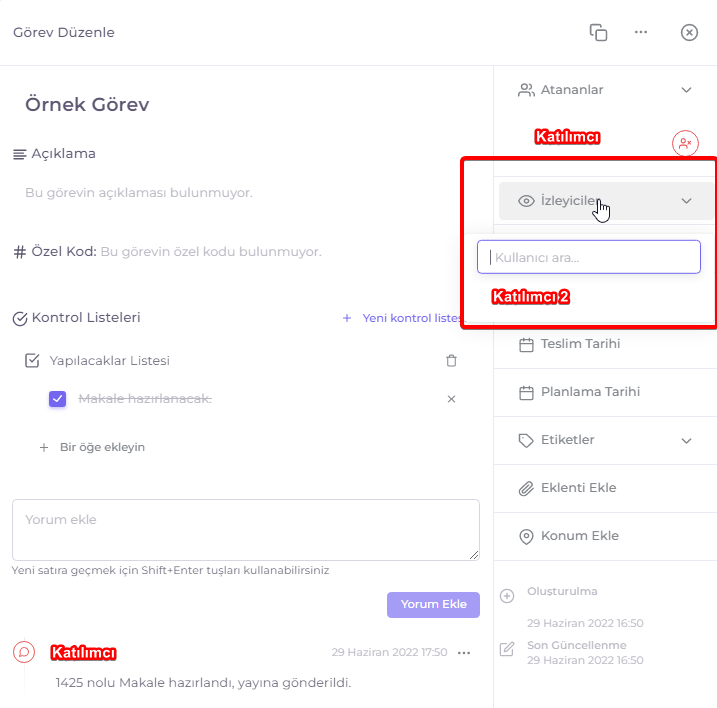Screen dimensions: 717x708
Task: Delete Yapılacaklar Listesi with the trash icon
Action: coord(451,360)
